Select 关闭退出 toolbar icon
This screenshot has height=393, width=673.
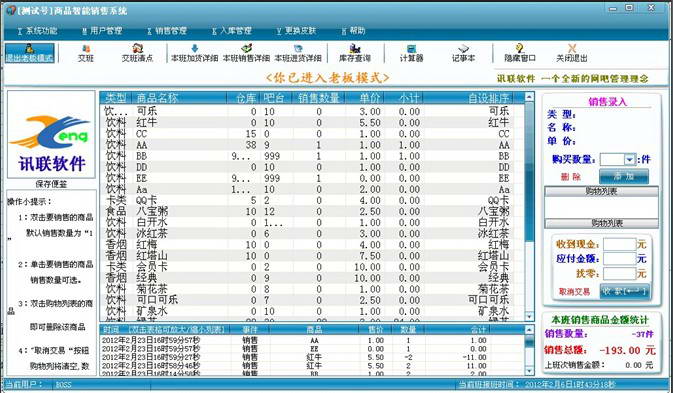[572, 53]
